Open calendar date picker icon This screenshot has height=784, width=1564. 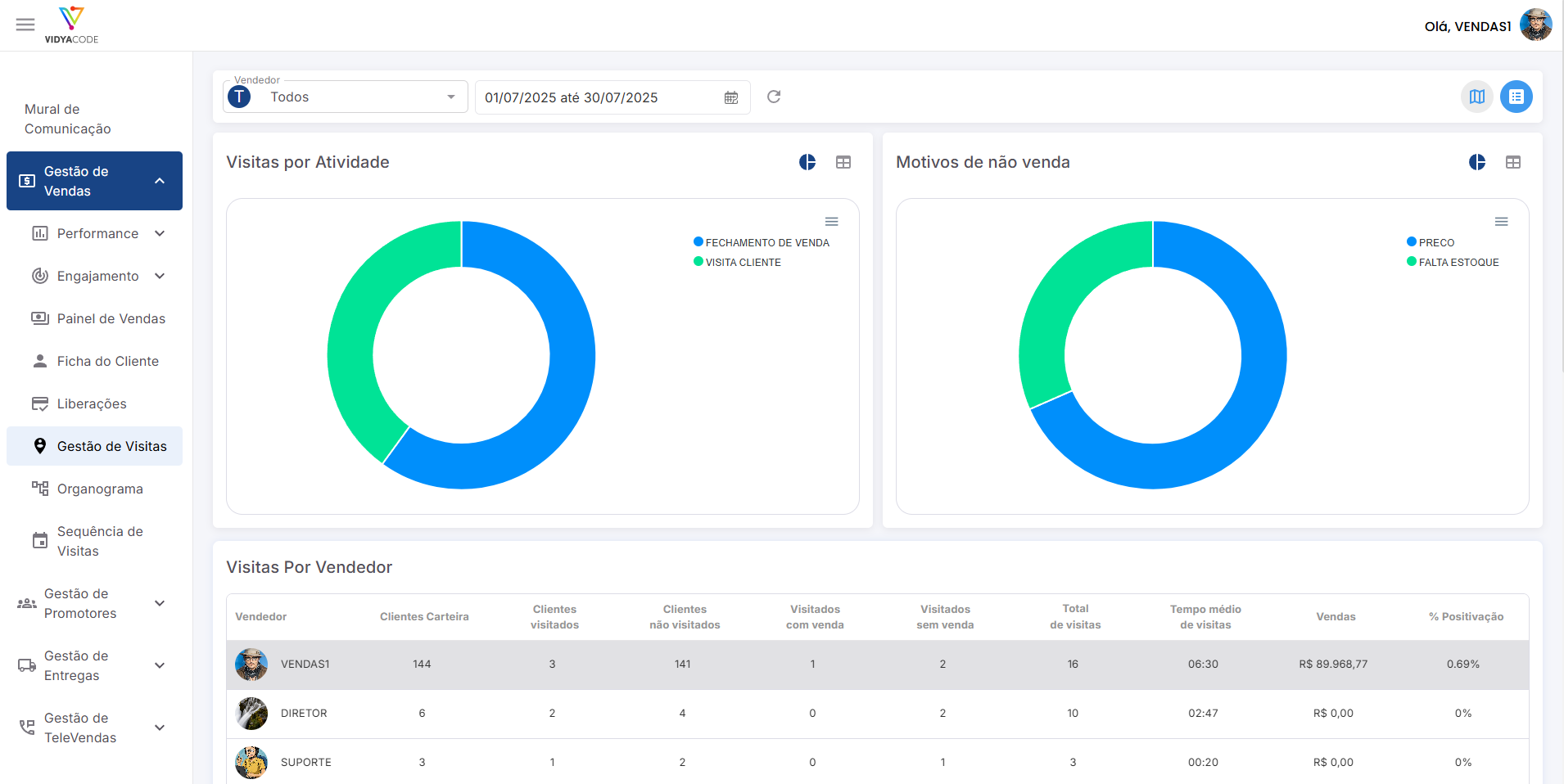(x=731, y=97)
